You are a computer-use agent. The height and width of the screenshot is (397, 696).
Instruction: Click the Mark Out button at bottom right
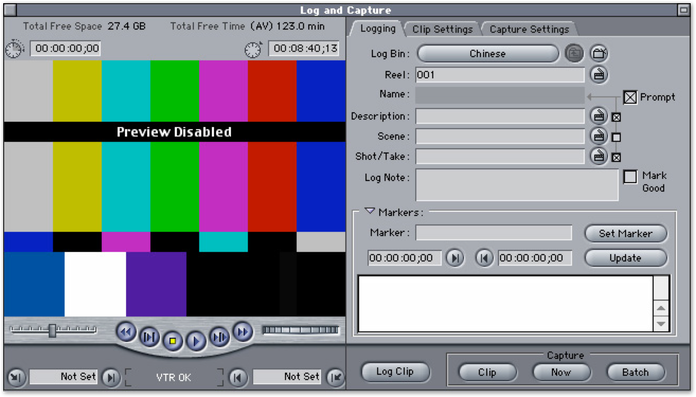click(x=335, y=377)
